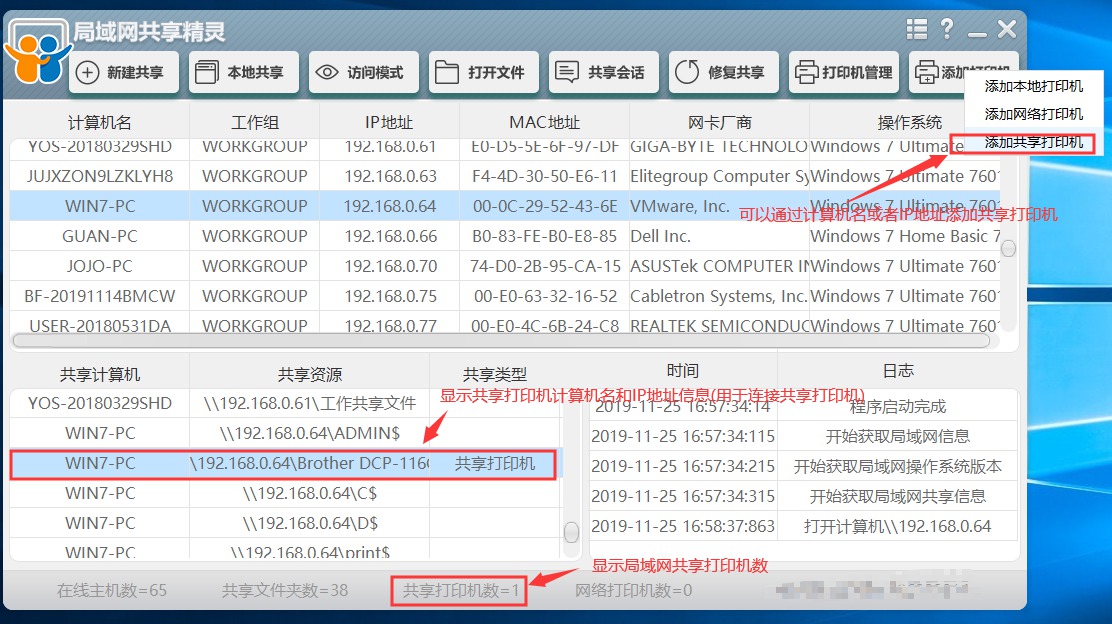
Task: Click the 开始获取局域网操作系统版本 log entry
Action: click(x=898, y=467)
